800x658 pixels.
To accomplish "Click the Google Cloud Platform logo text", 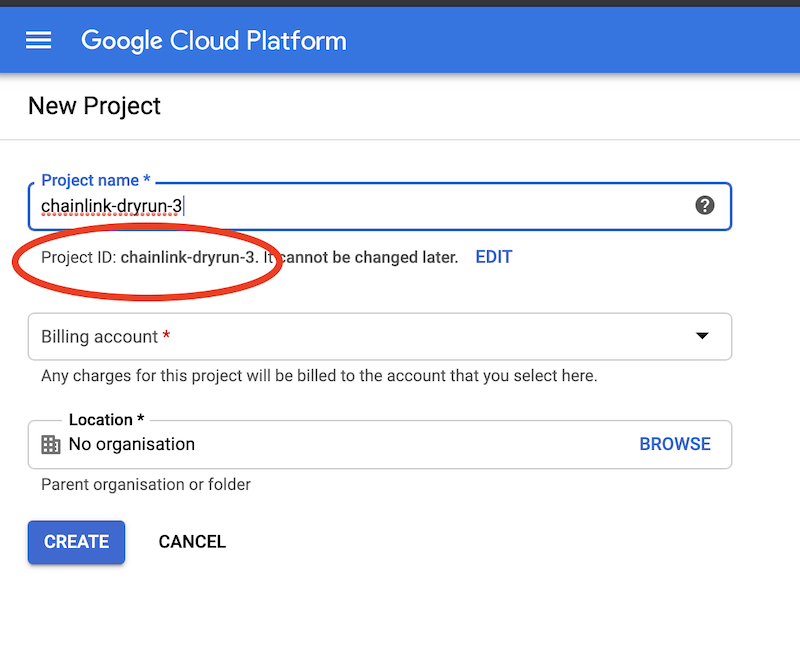I will pyautogui.click(x=214, y=41).
